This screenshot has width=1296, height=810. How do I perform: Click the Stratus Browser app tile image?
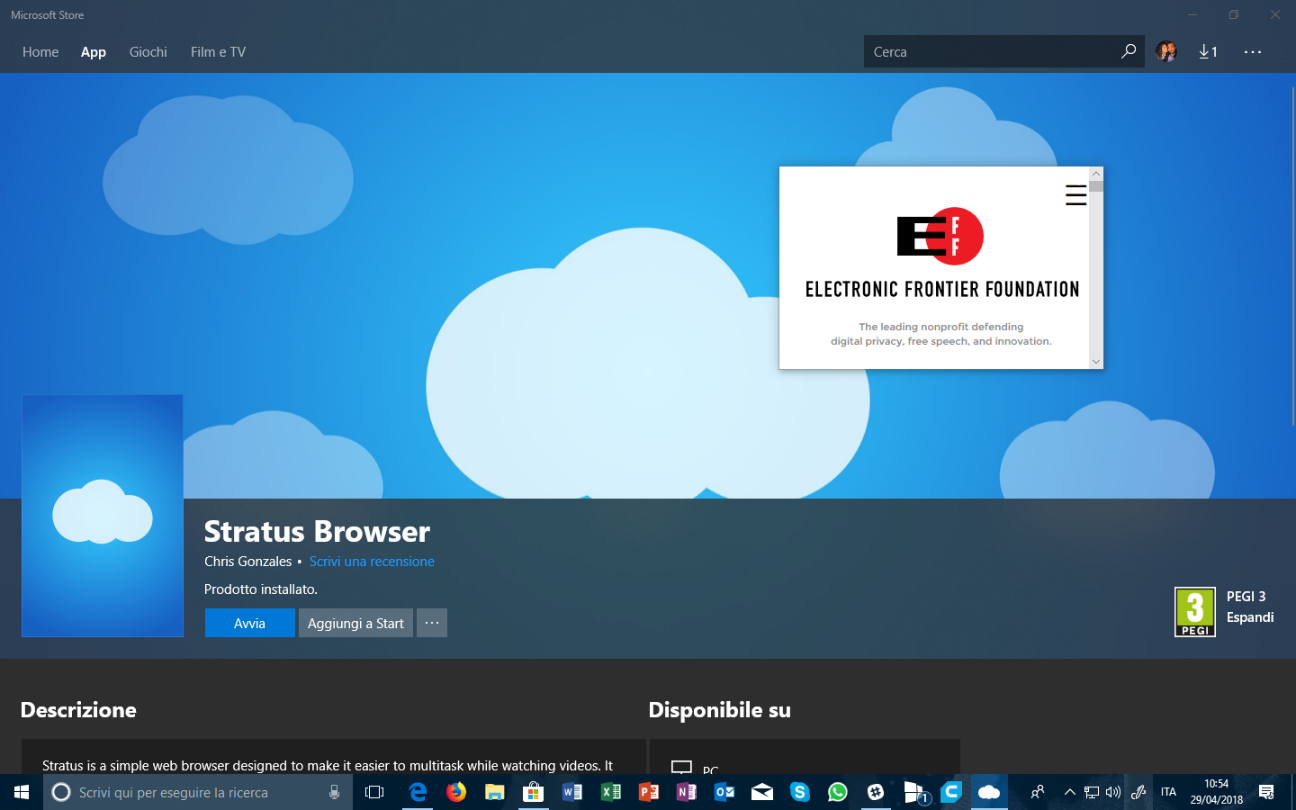[x=102, y=516]
